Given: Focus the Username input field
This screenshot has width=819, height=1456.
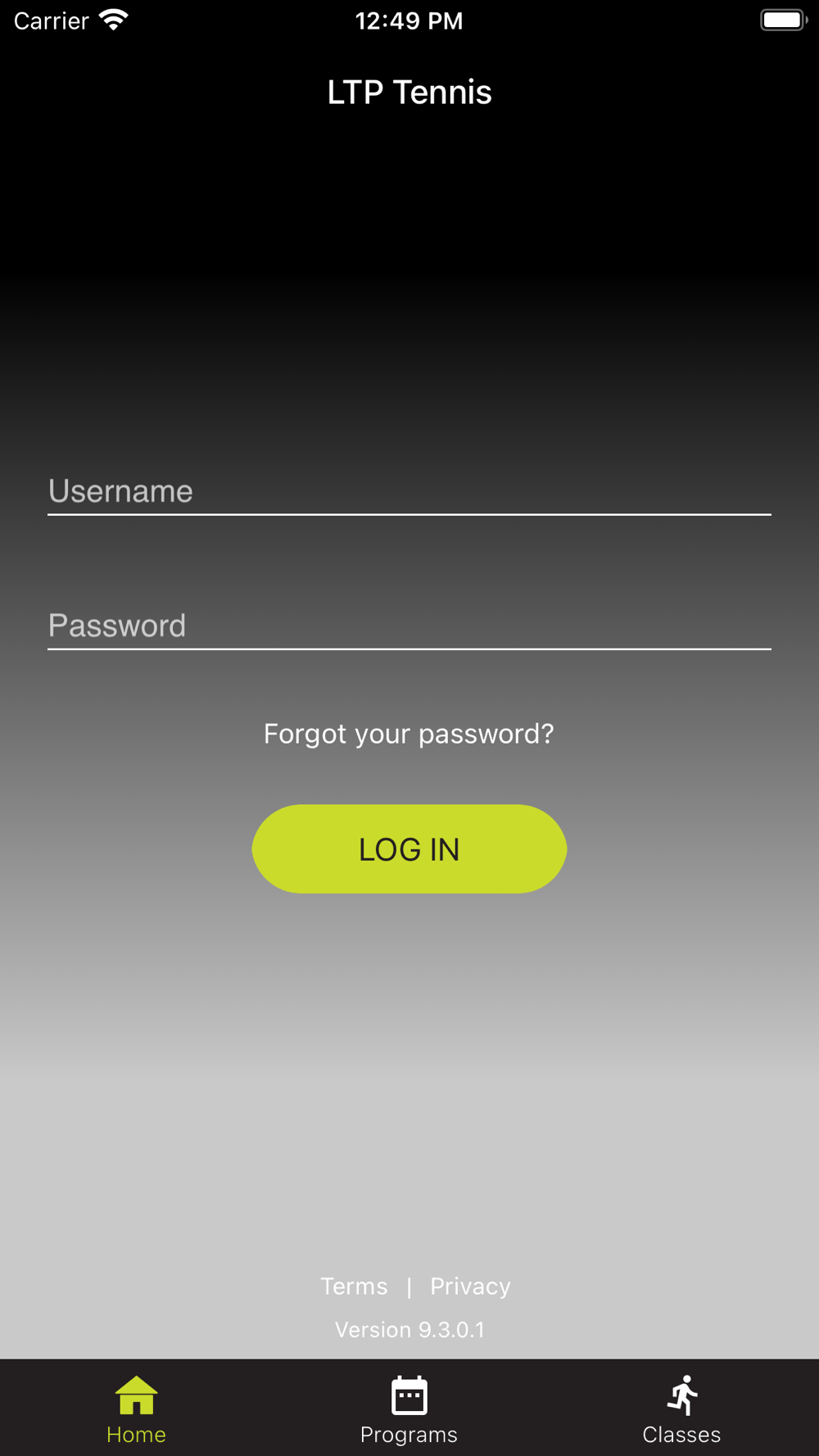Looking at the screenshot, I should coord(409,491).
